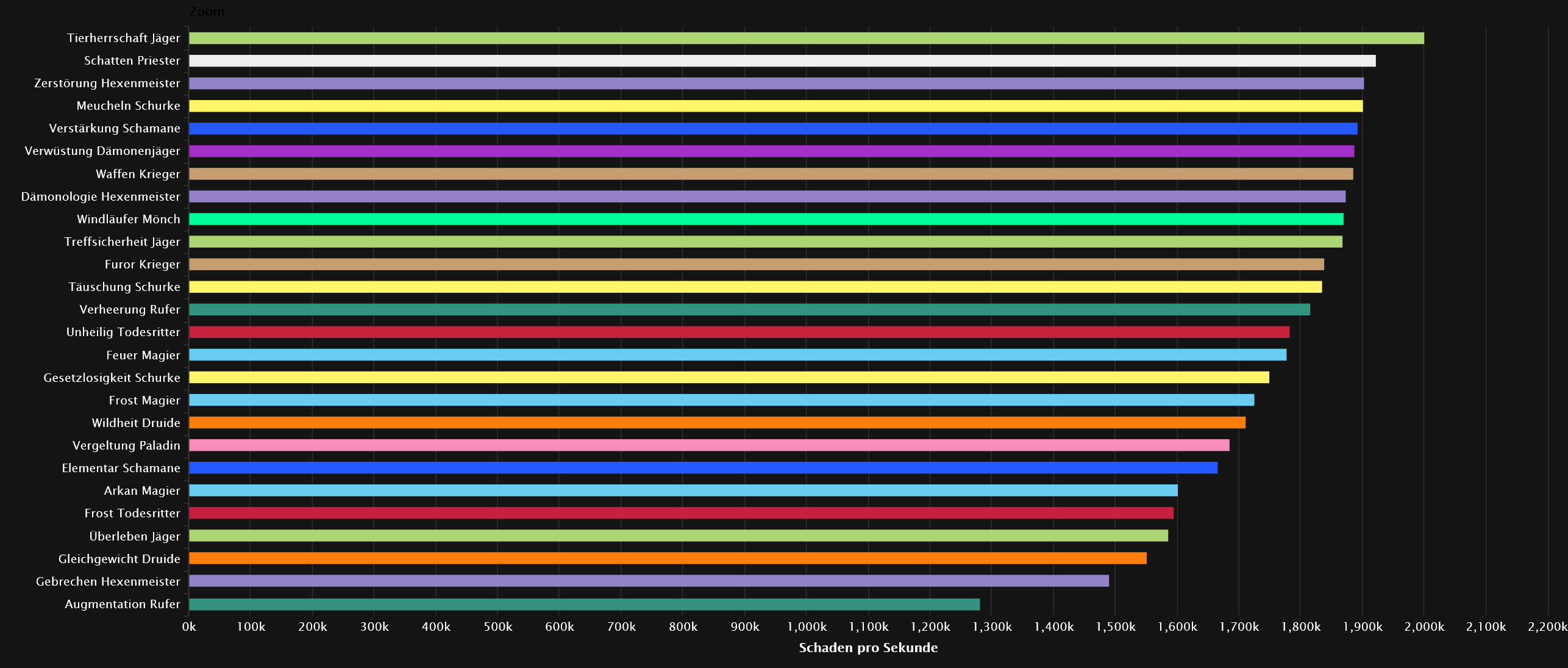The width and height of the screenshot is (1568, 668).
Task: Click the 'Treffsicherheit Jäger' label
Action: pyautogui.click(x=123, y=242)
